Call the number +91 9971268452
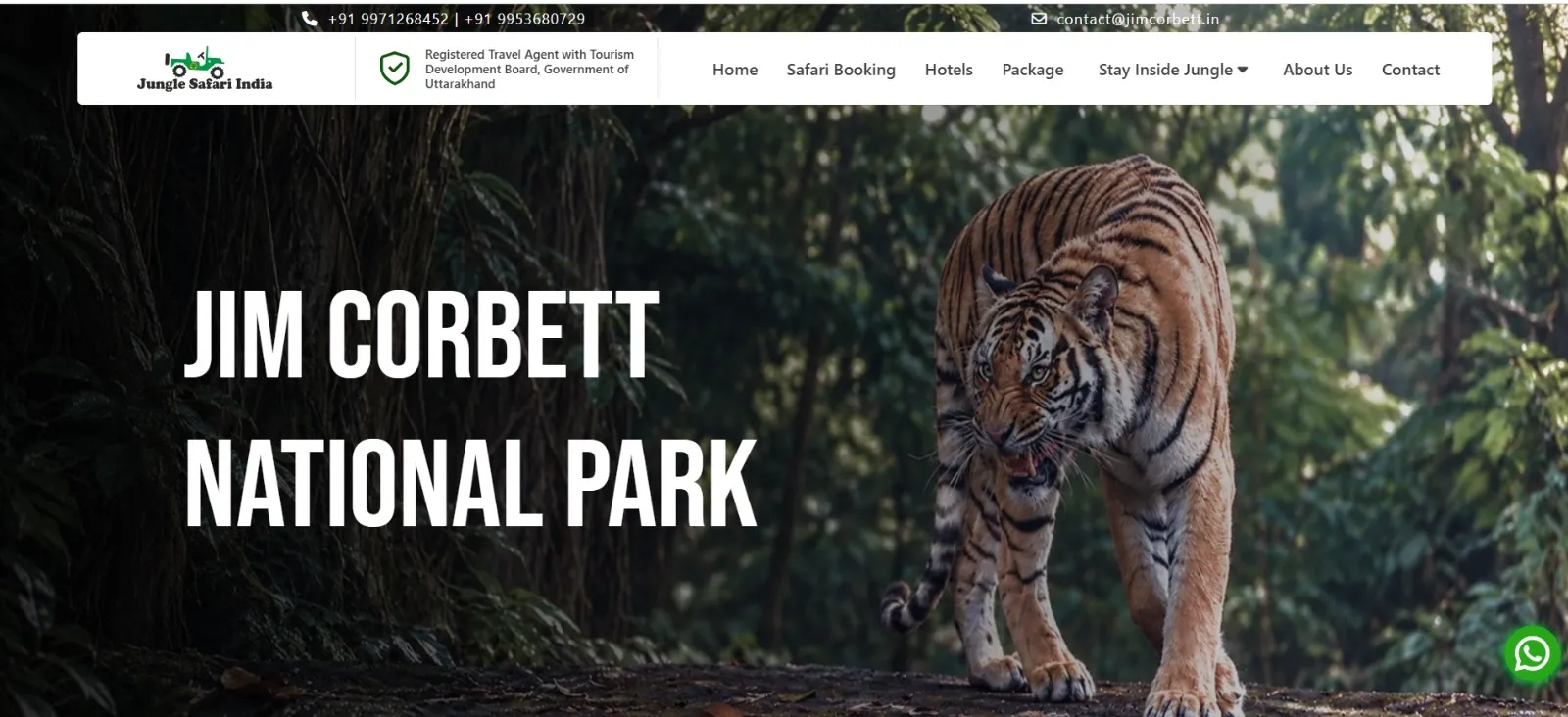Viewport: 1568px width, 717px height. 388,19
